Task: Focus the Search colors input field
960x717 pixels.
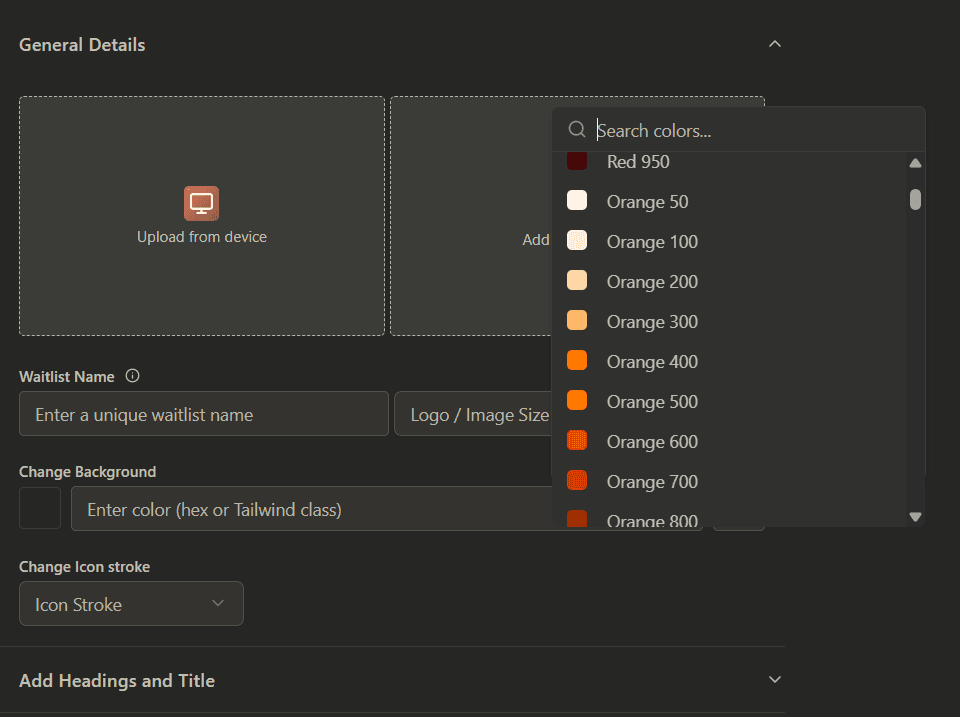Action: point(750,130)
